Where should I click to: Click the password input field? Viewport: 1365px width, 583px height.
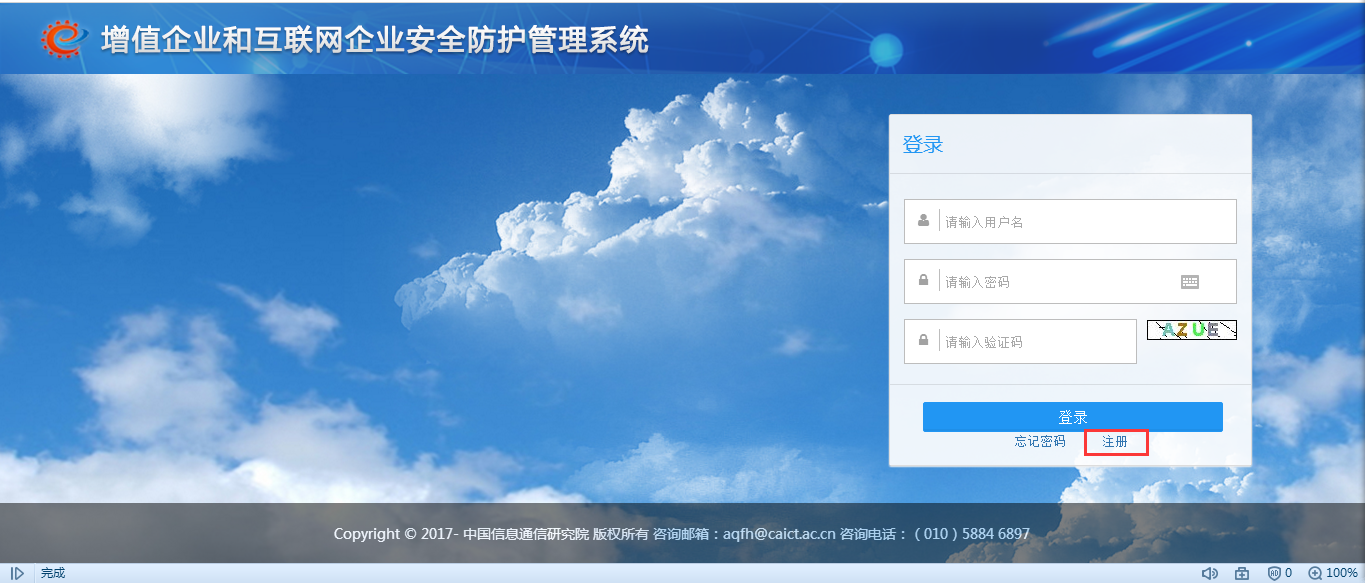(1070, 281)
